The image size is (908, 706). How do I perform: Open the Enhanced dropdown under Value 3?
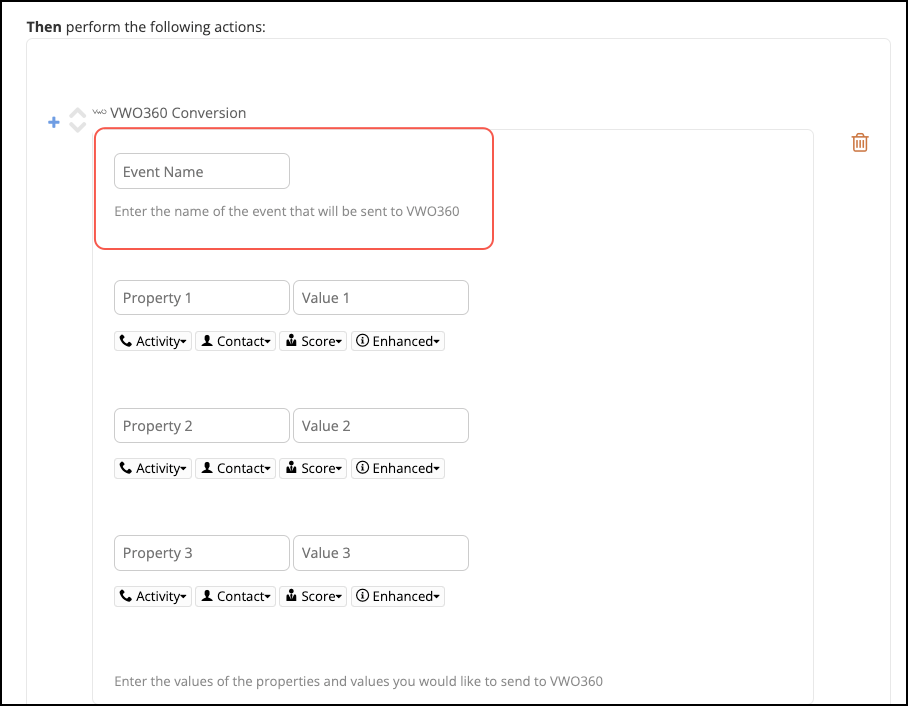397,596
